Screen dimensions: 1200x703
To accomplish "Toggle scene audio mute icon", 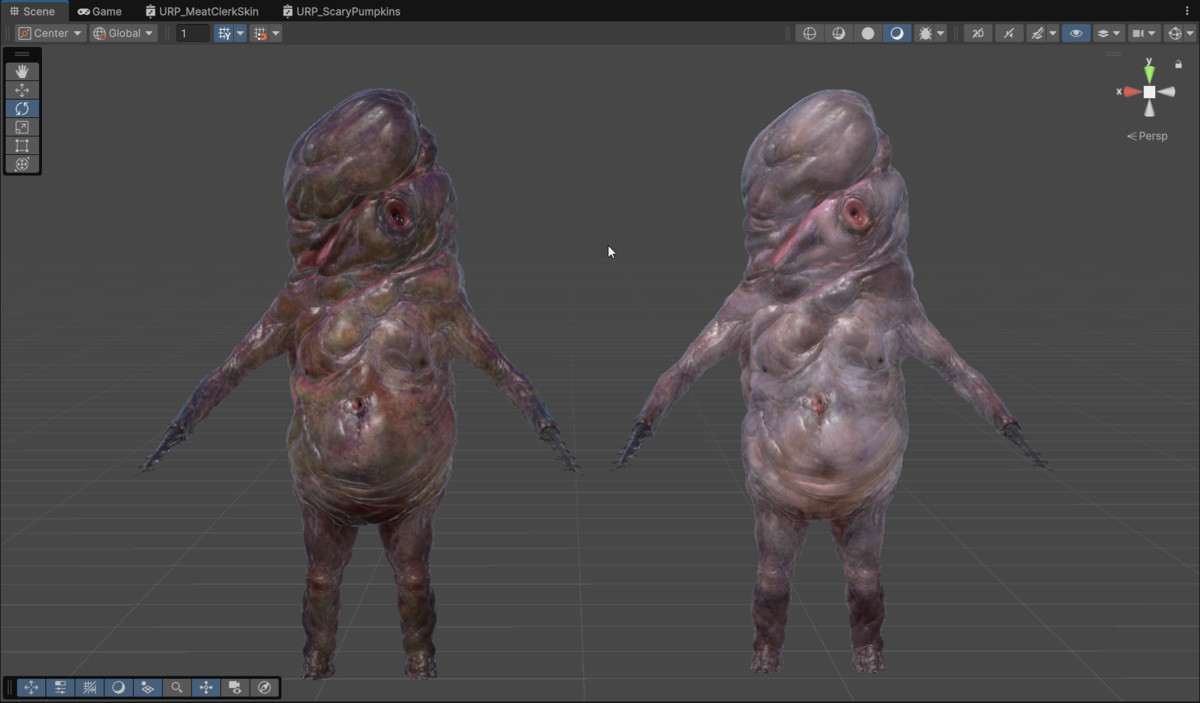I will [x=1008, y=33].
